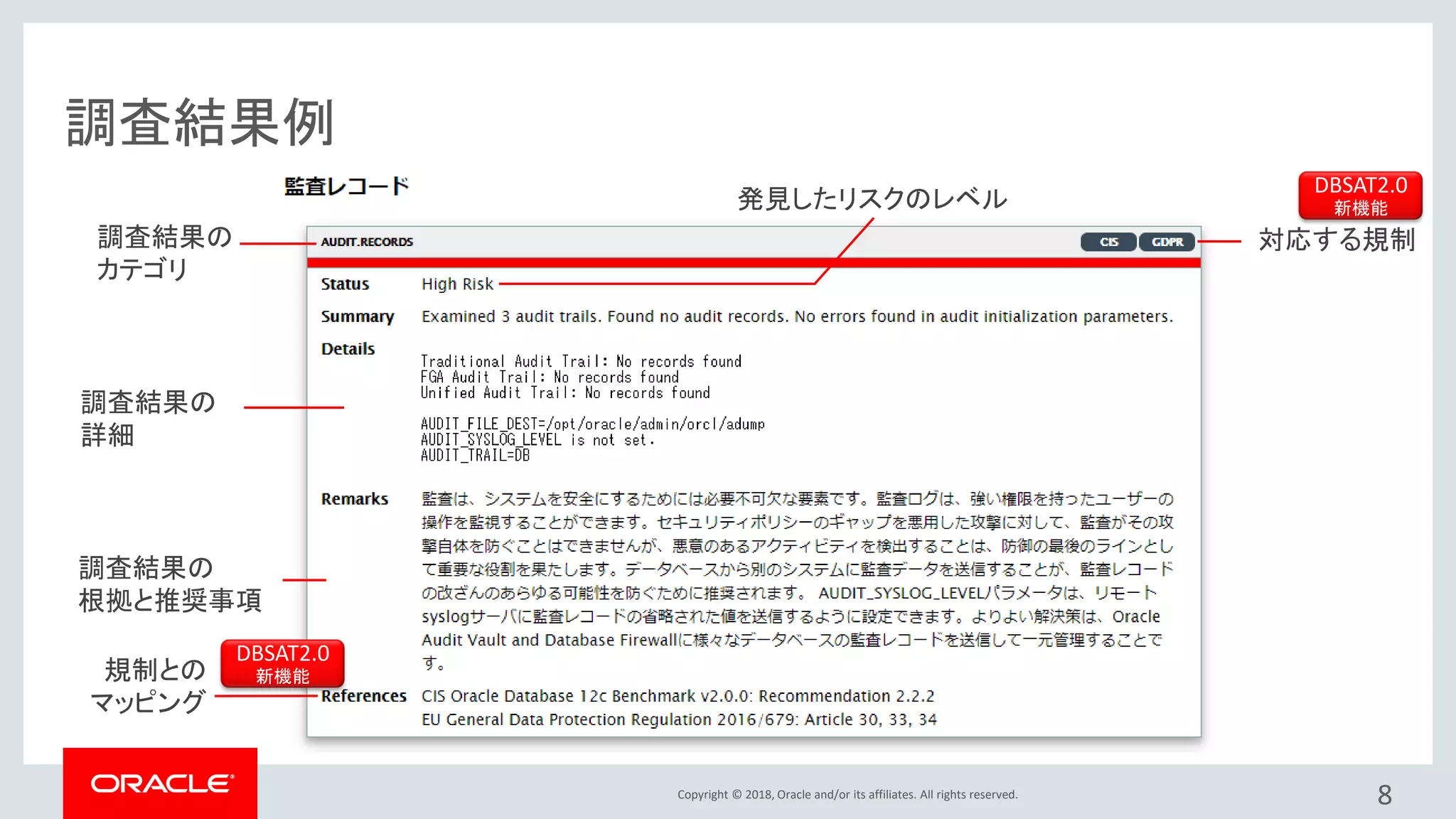The image size is (1456, 819).
Task: Click the 規制とのマッピング label
Action: pyautogui.click(x=148, y=685)
